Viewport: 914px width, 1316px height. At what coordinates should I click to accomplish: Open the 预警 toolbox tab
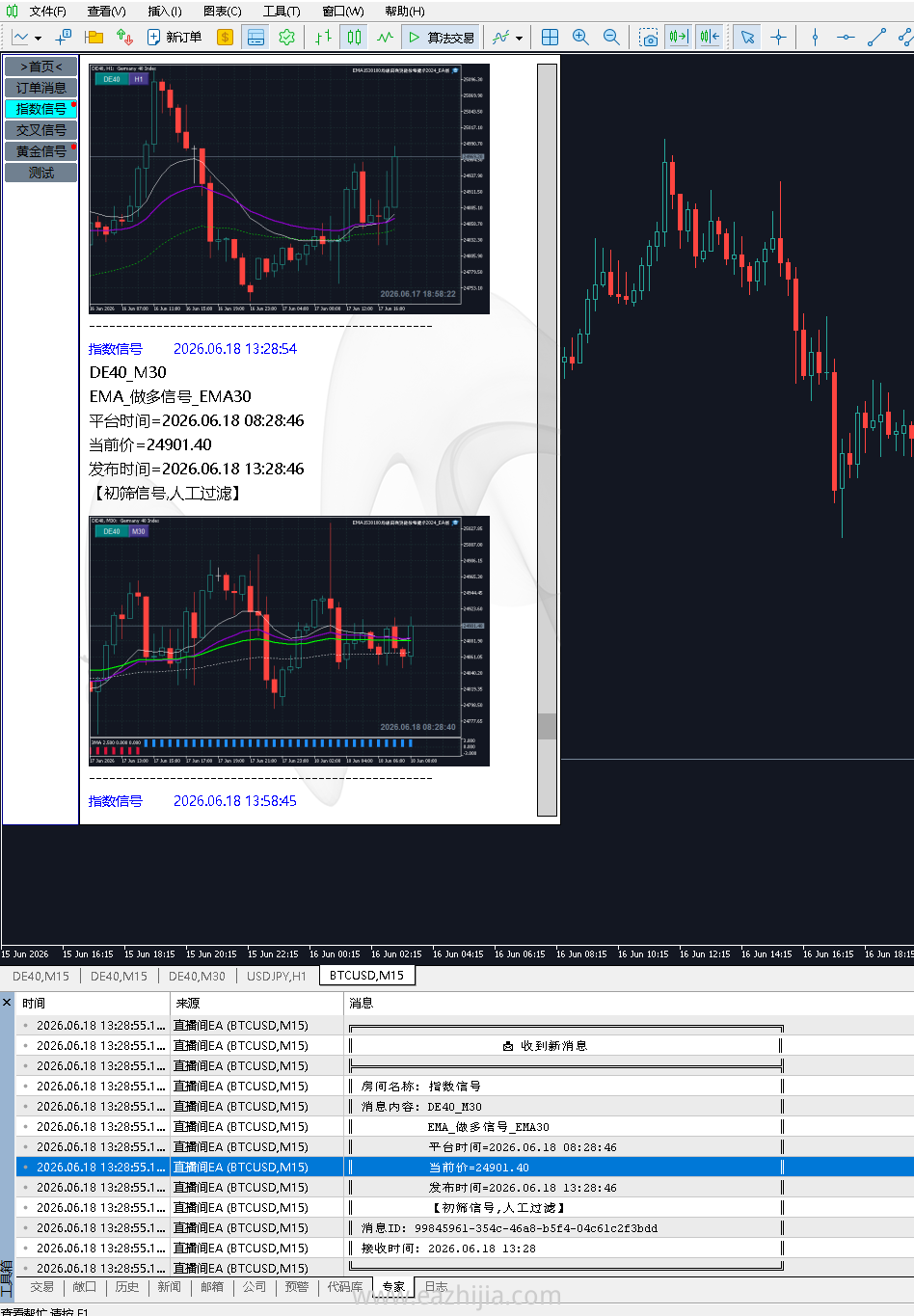(x=297, y=1287)
